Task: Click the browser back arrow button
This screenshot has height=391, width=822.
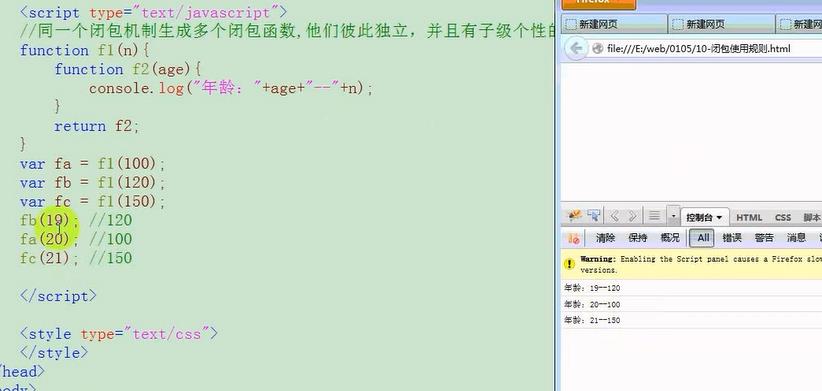Action: pyautogui.click(x=576, y=49)
